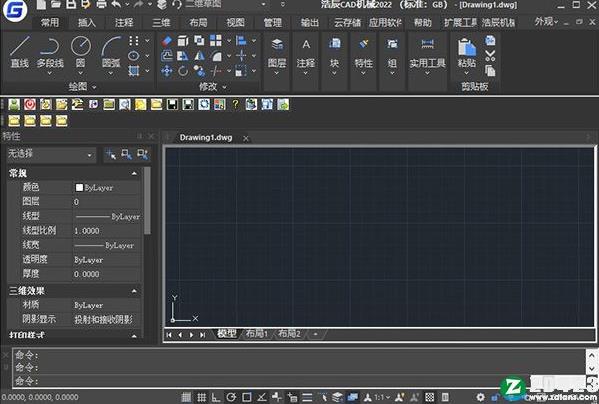Image resolution: width=599 pixels, height=404 pixels.
Task: Switch to the 注释 ribbon tab
Action: point(124,23)
